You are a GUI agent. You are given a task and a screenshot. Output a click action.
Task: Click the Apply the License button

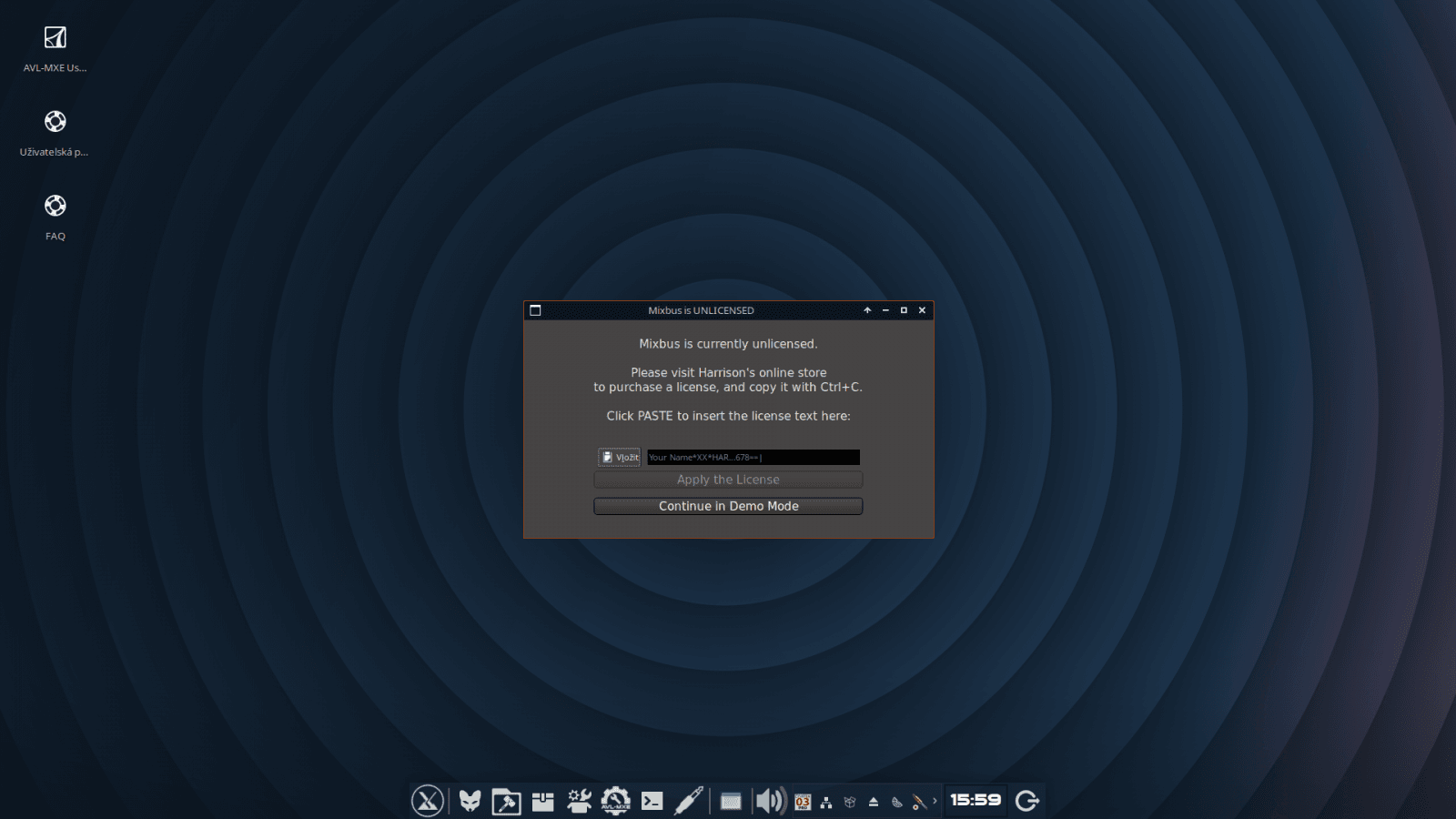pyautogui.click(x=728, y=480)
